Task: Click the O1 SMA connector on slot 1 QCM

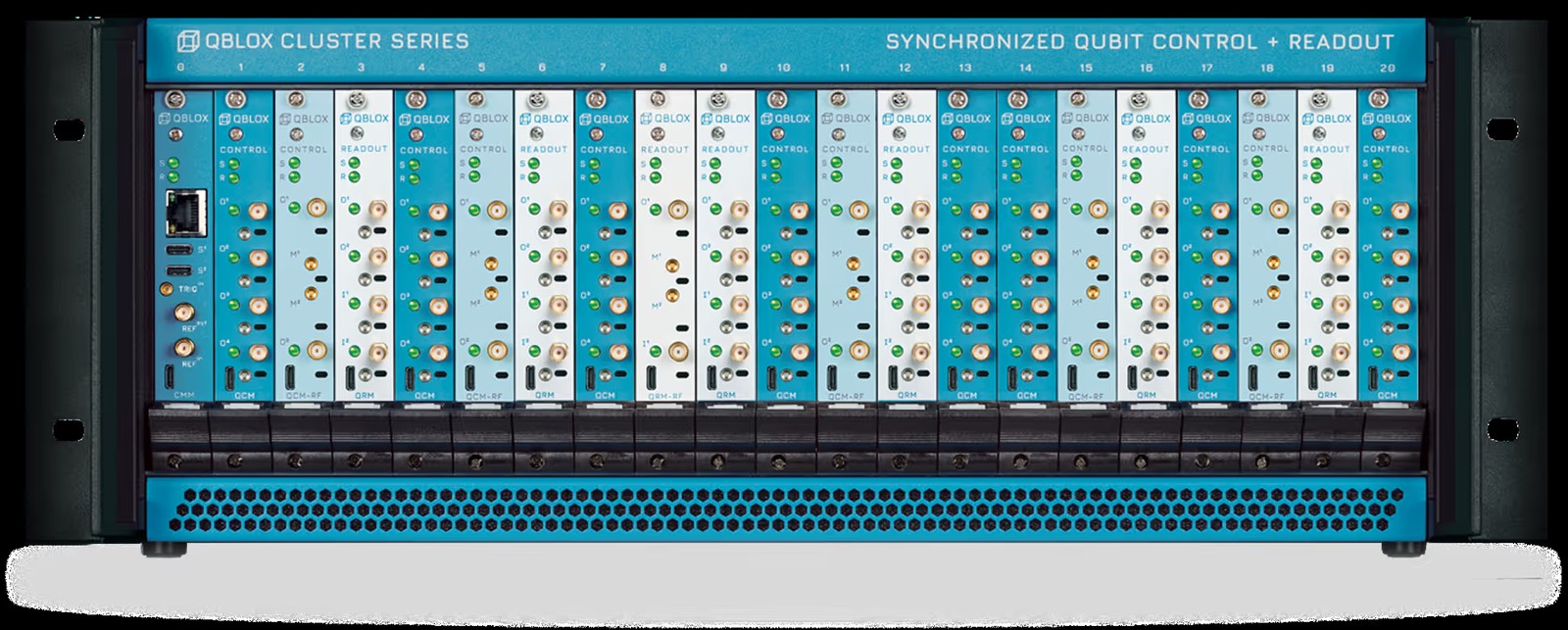Action: click(257, 211)
